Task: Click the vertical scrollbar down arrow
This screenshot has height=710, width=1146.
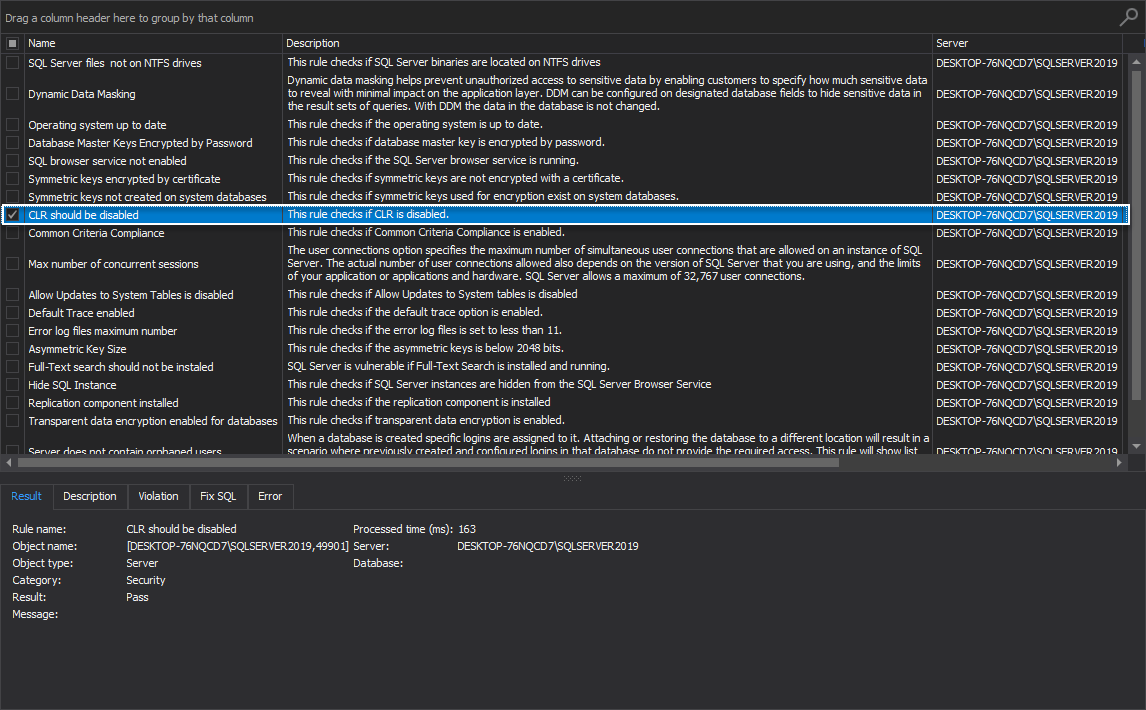Action: pos(1136,446)
